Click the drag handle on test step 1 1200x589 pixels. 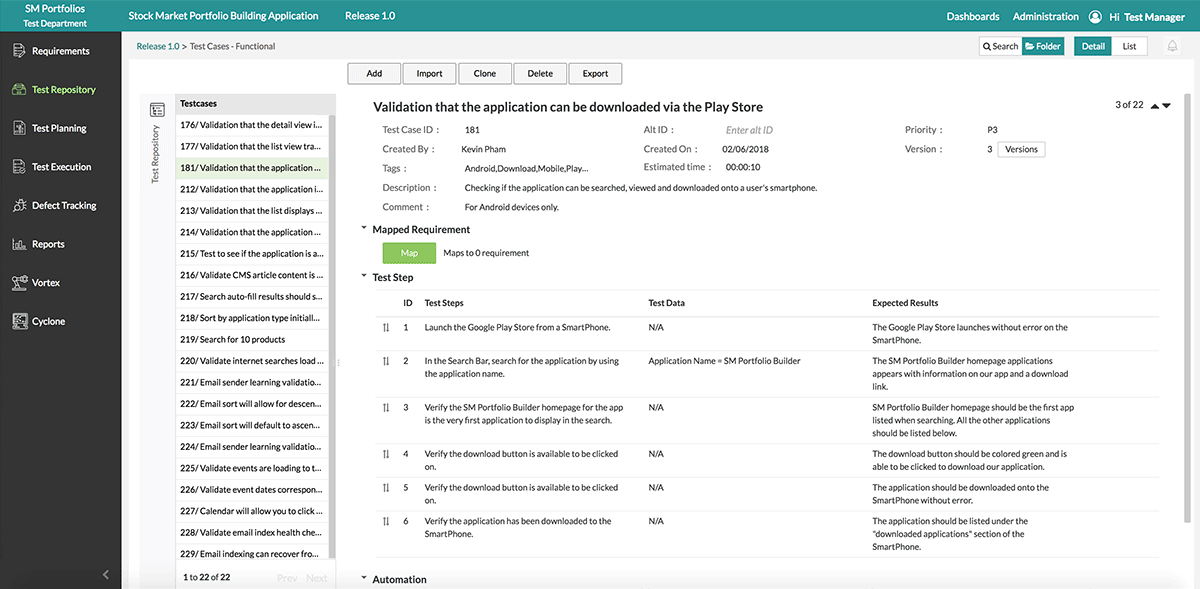387,327
